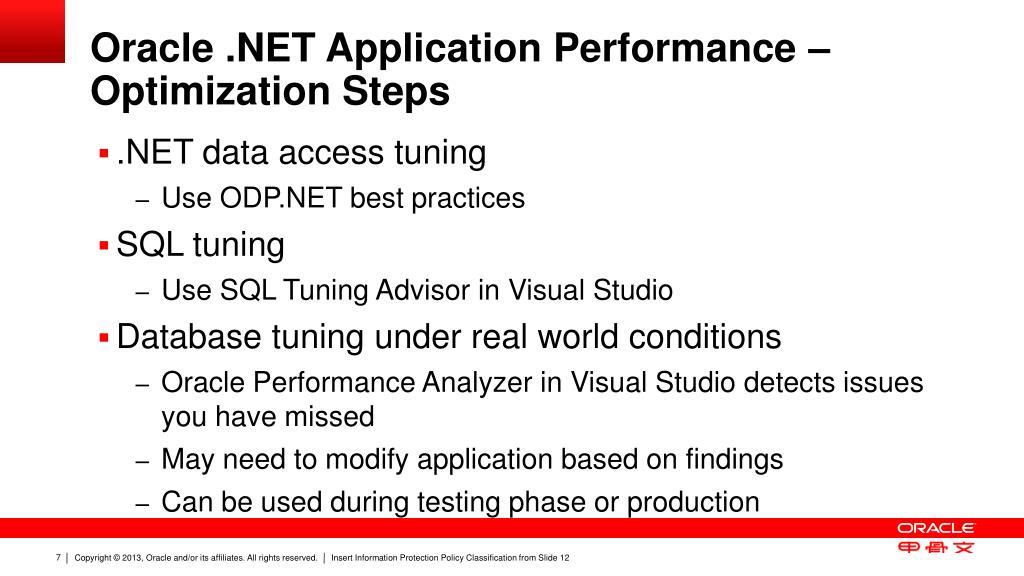Click the Chinese oracle-bone script logo
The height and width of the screenshot is (576, 1024).
(935, 547)
